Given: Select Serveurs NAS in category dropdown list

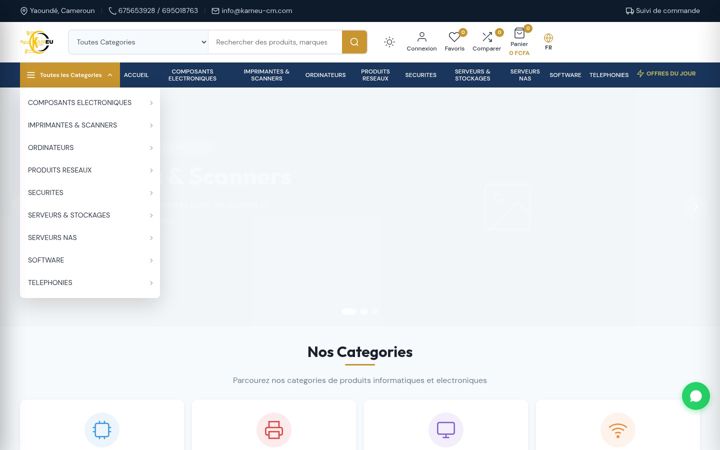Looking at the screenshot, I should pyautogui.click(x=90, y=238).
